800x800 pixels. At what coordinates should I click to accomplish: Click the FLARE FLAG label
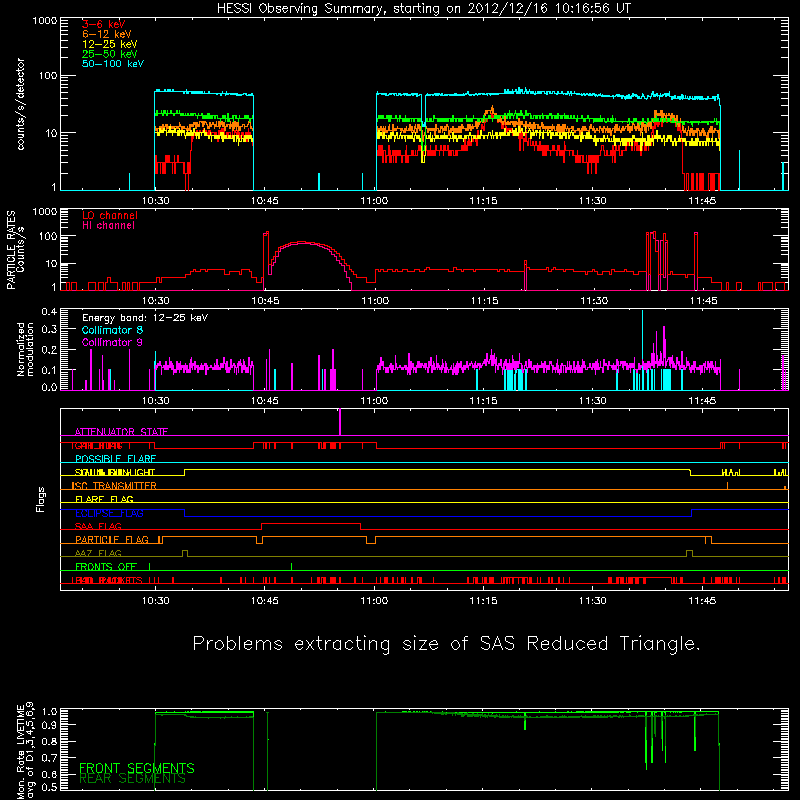coord(104,499)
